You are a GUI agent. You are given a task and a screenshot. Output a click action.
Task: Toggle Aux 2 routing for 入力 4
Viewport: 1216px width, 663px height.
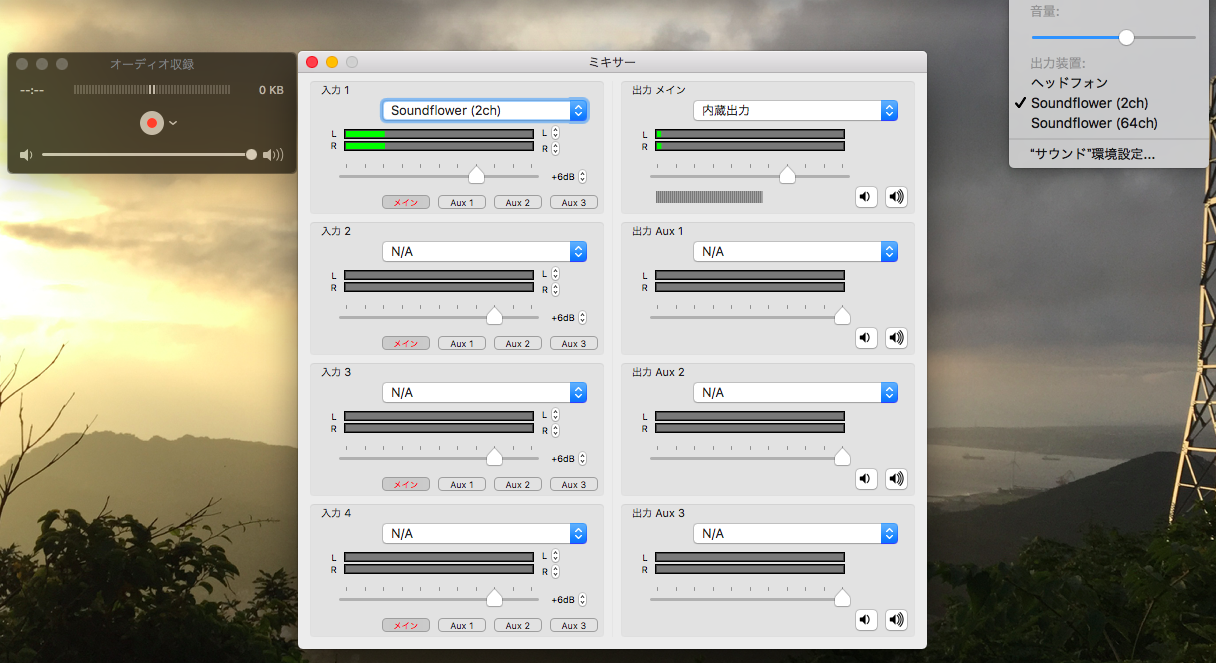[x=518, y=625]
